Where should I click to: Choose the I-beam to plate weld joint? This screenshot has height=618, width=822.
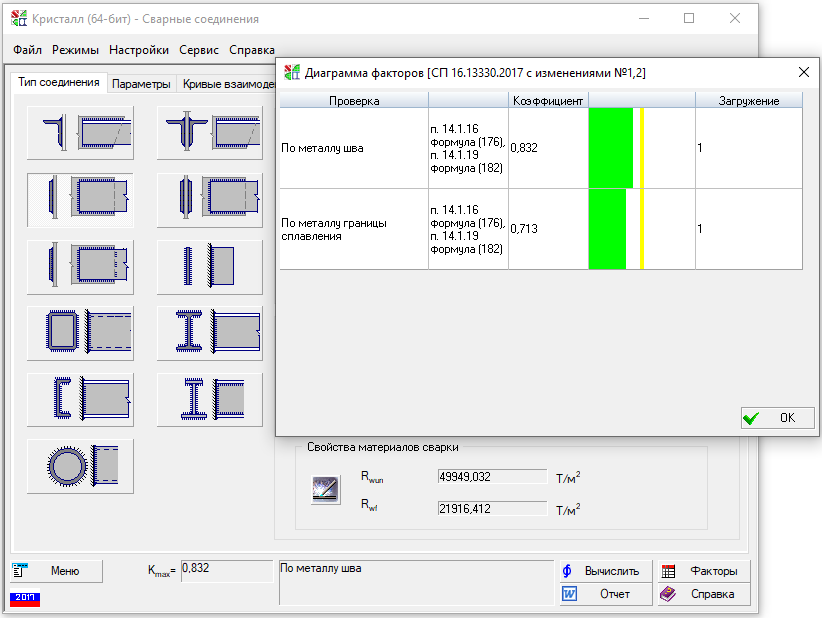(209, 328)
